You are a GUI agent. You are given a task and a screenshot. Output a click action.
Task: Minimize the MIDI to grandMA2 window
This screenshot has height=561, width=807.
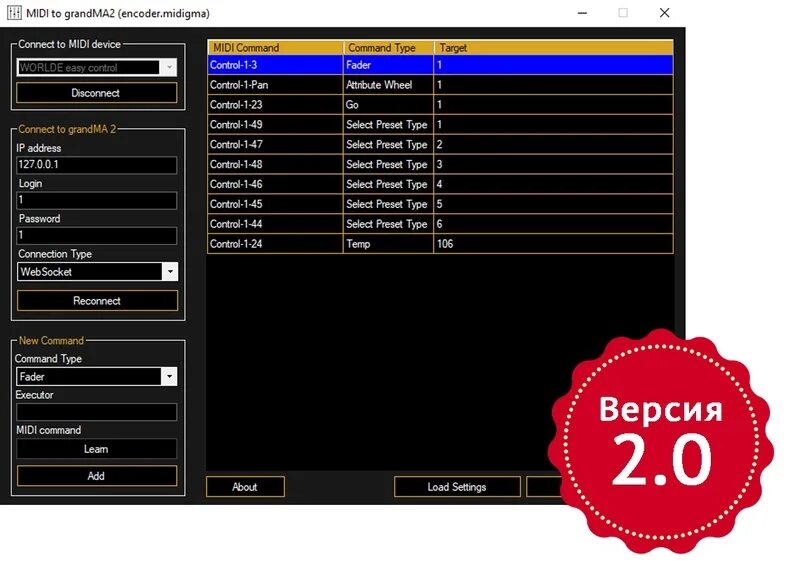[583, 13]
